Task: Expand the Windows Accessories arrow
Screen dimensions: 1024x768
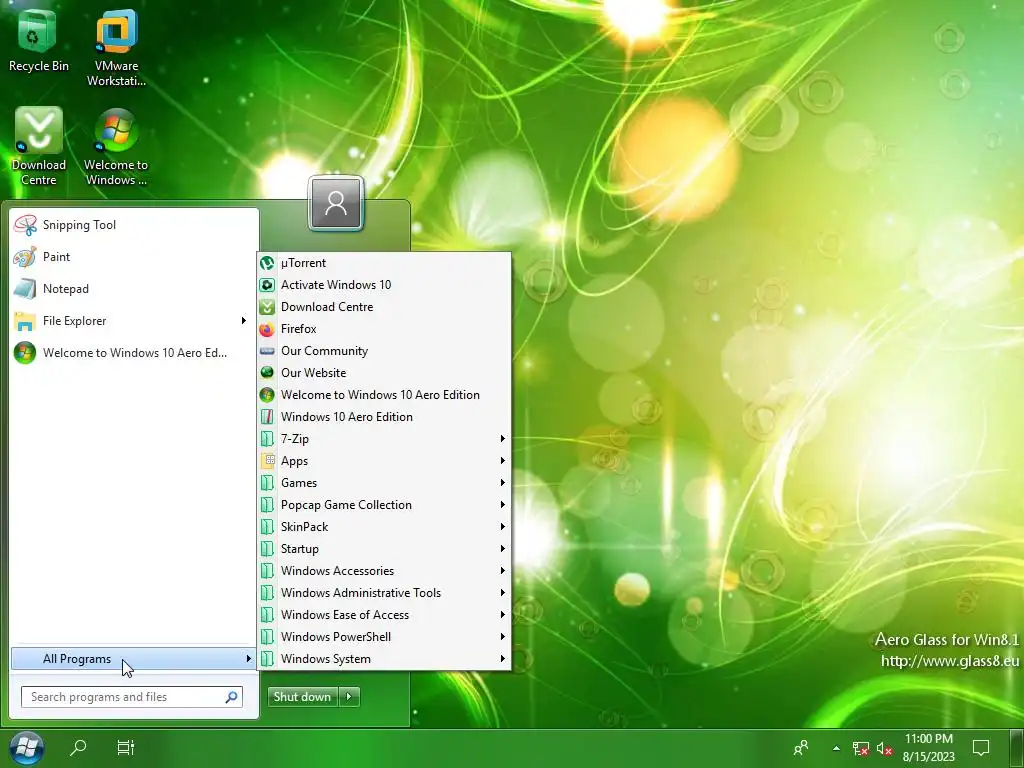Action: click(503, 571)
